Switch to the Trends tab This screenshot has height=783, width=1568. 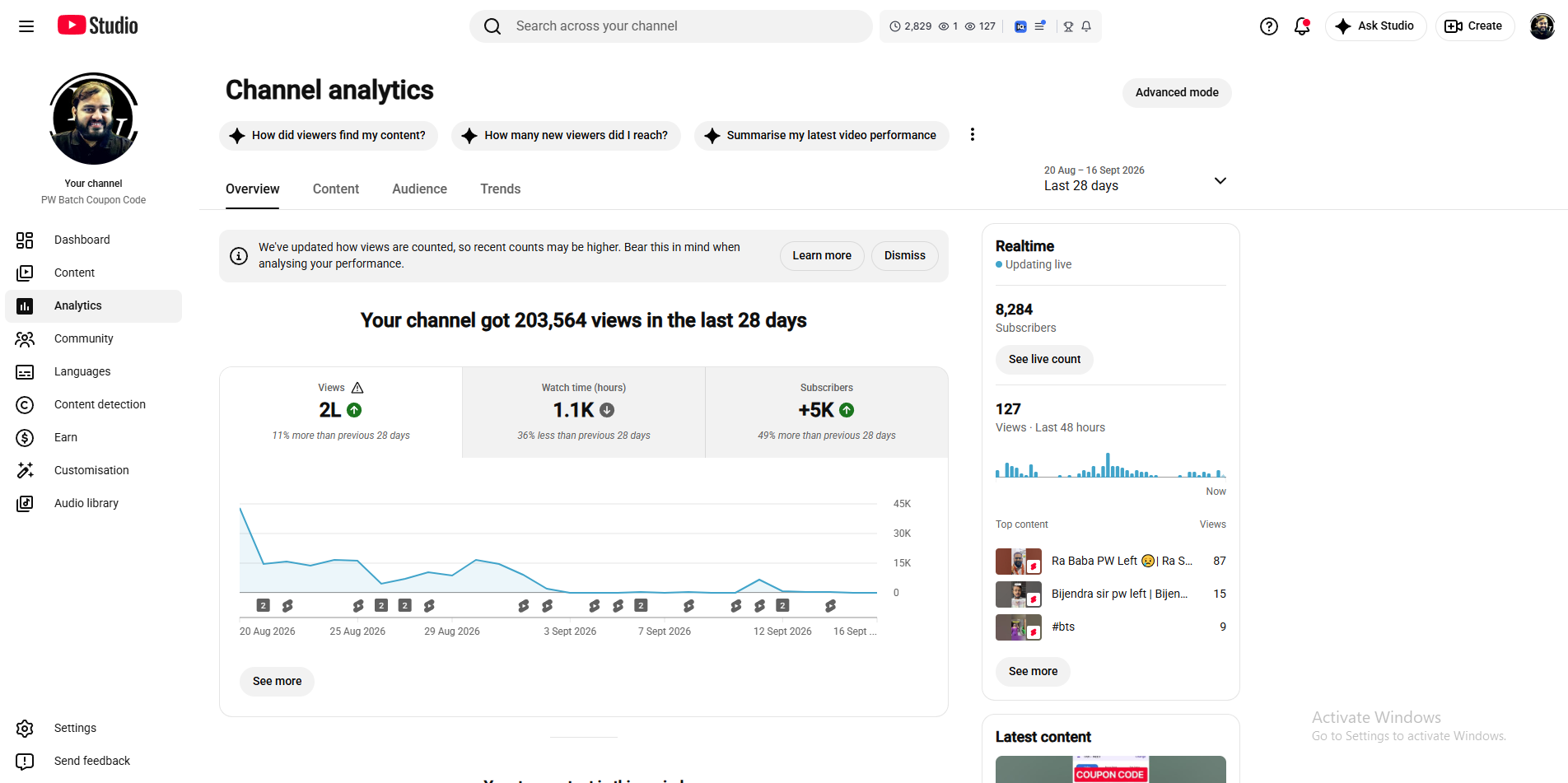[501, 189]
